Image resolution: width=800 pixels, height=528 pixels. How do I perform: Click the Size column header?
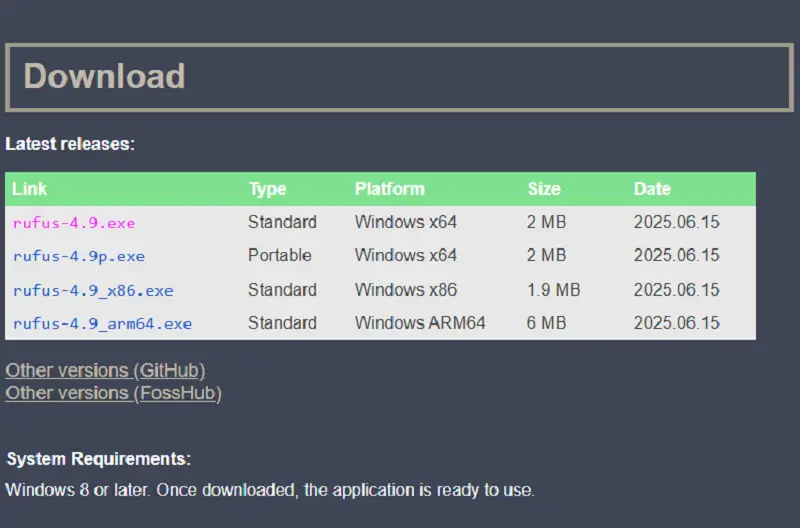click(544, 189)
